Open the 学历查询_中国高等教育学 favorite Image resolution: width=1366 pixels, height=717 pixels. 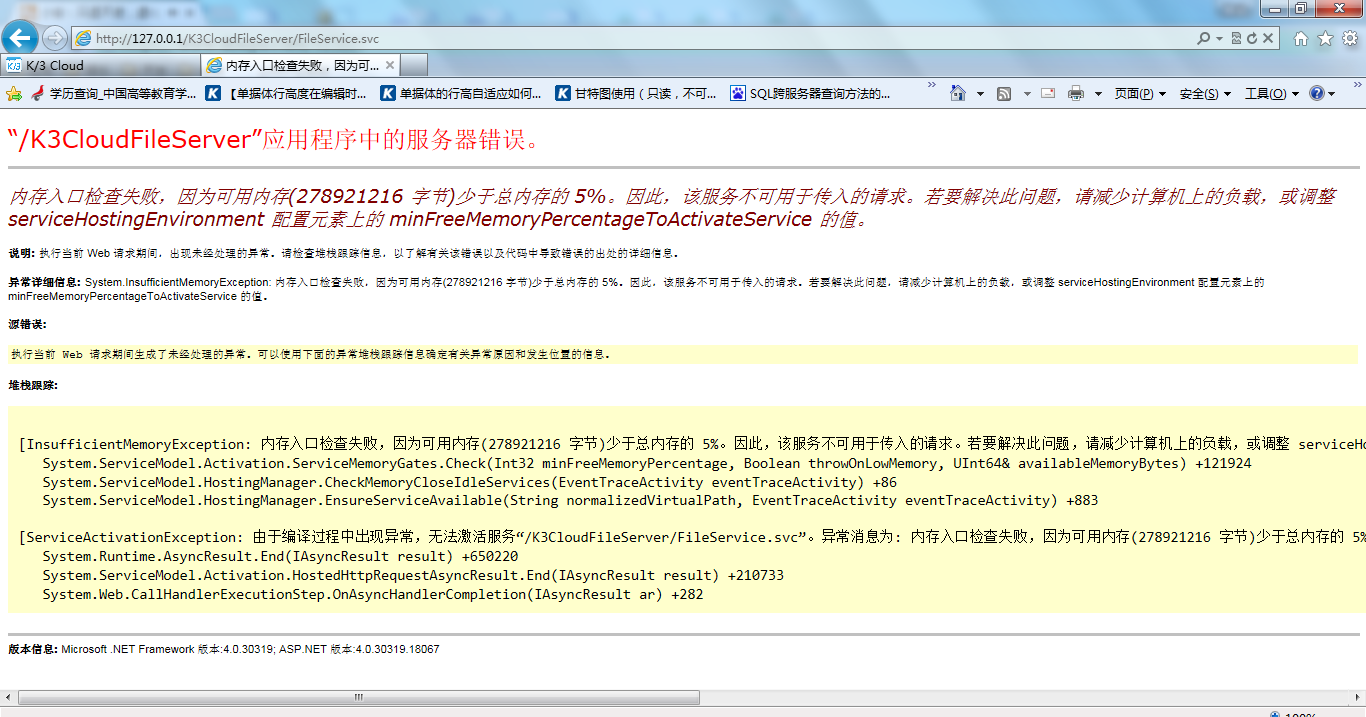pos(114,93)
